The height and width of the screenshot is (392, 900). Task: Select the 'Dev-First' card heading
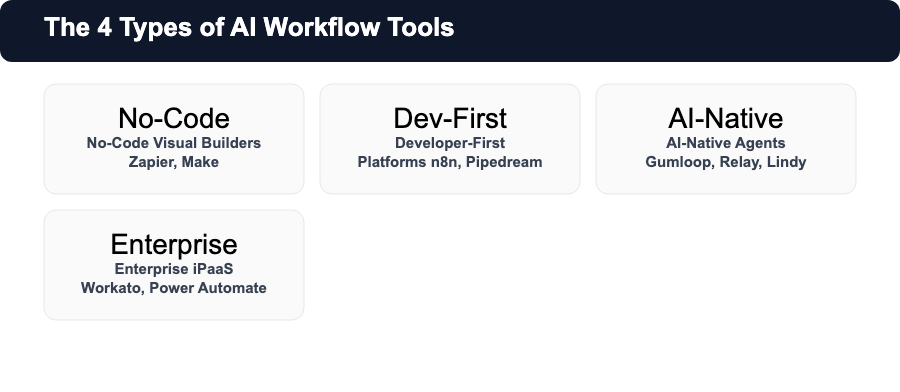pos(450,118)
